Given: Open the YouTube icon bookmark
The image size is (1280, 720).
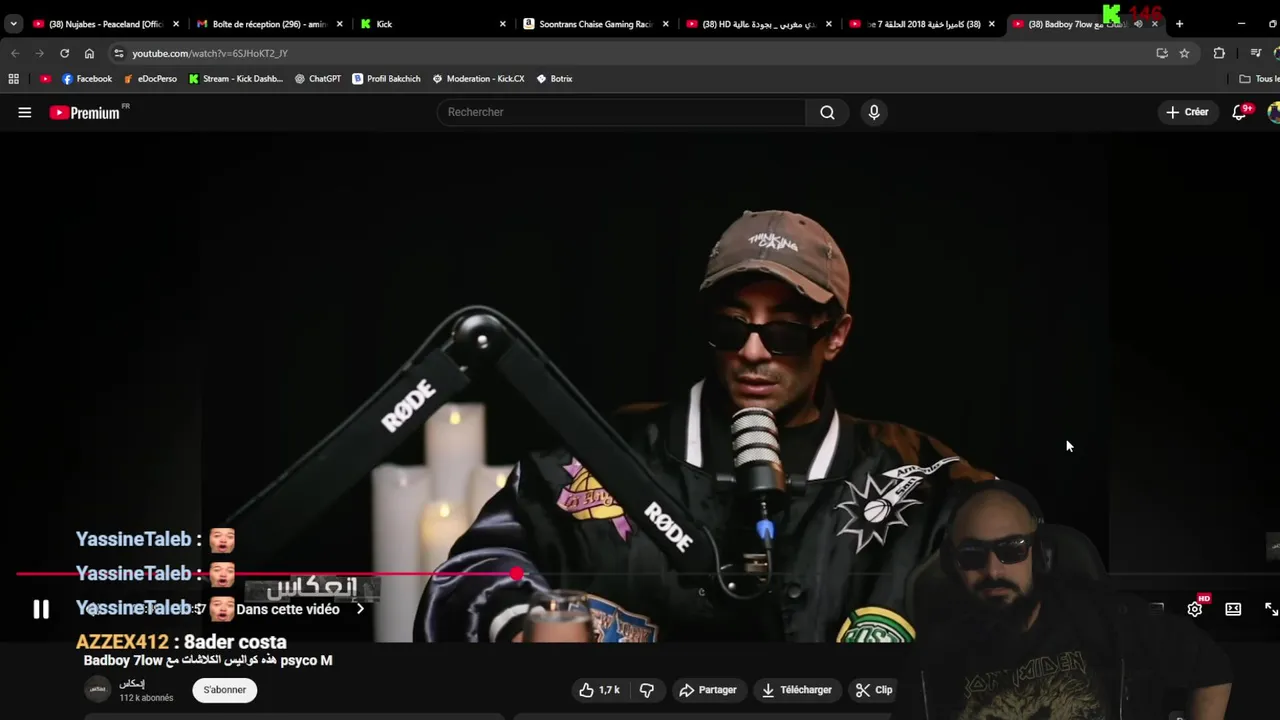Looking at the screenshot, I should point(45,79).
